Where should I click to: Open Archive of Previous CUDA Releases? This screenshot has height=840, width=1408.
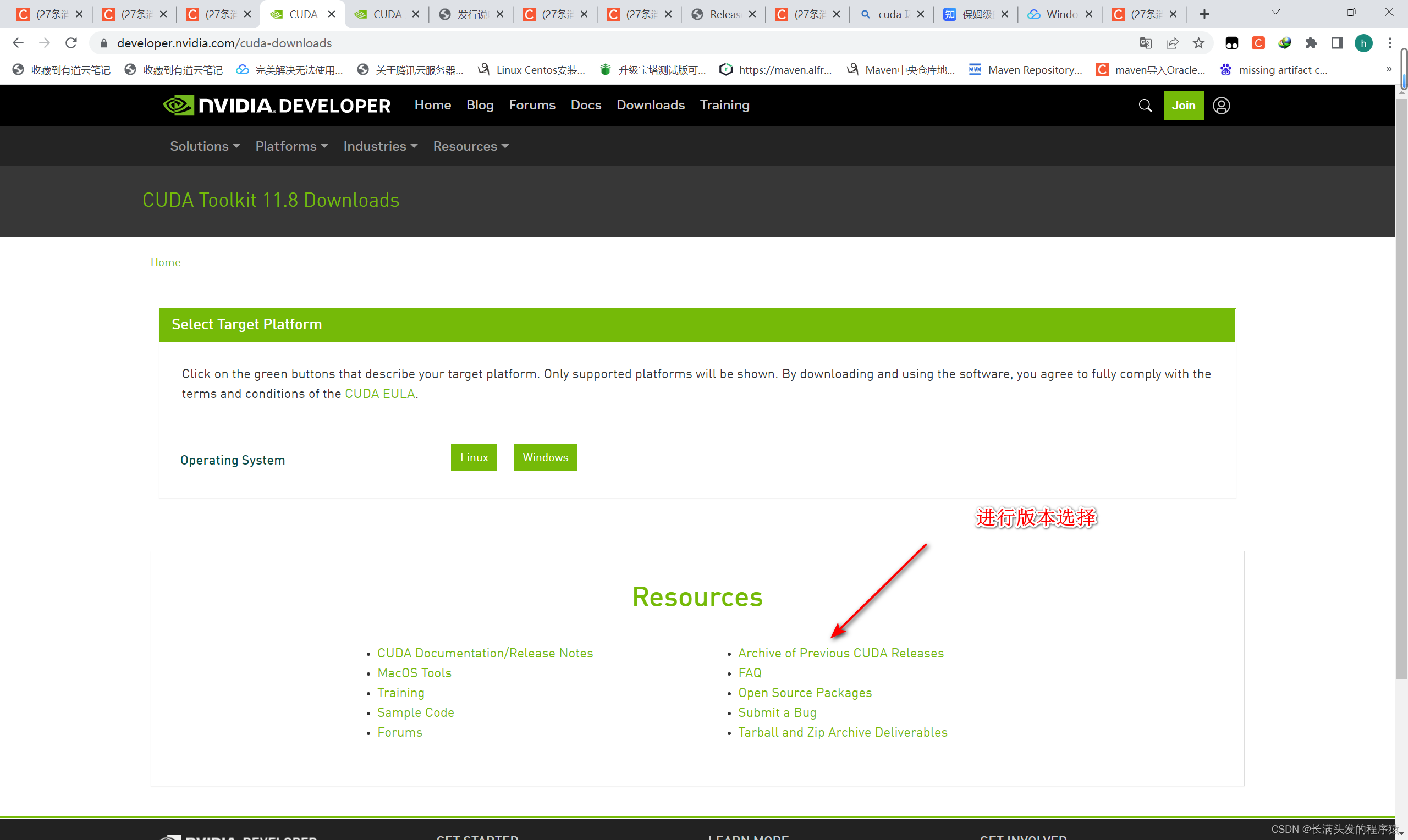tap(841, 653)
